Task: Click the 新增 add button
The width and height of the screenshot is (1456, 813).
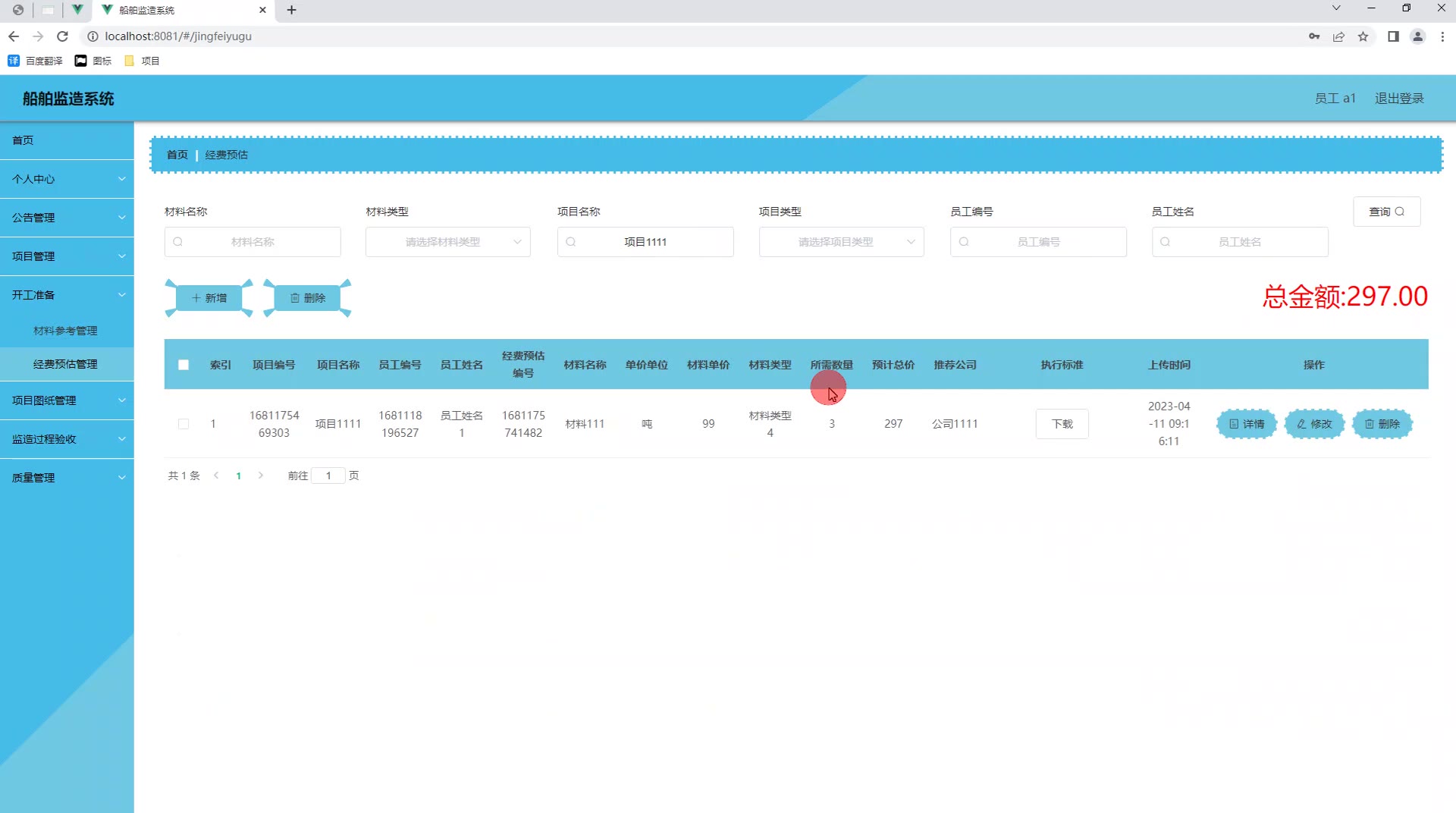Action: point(209,298)
